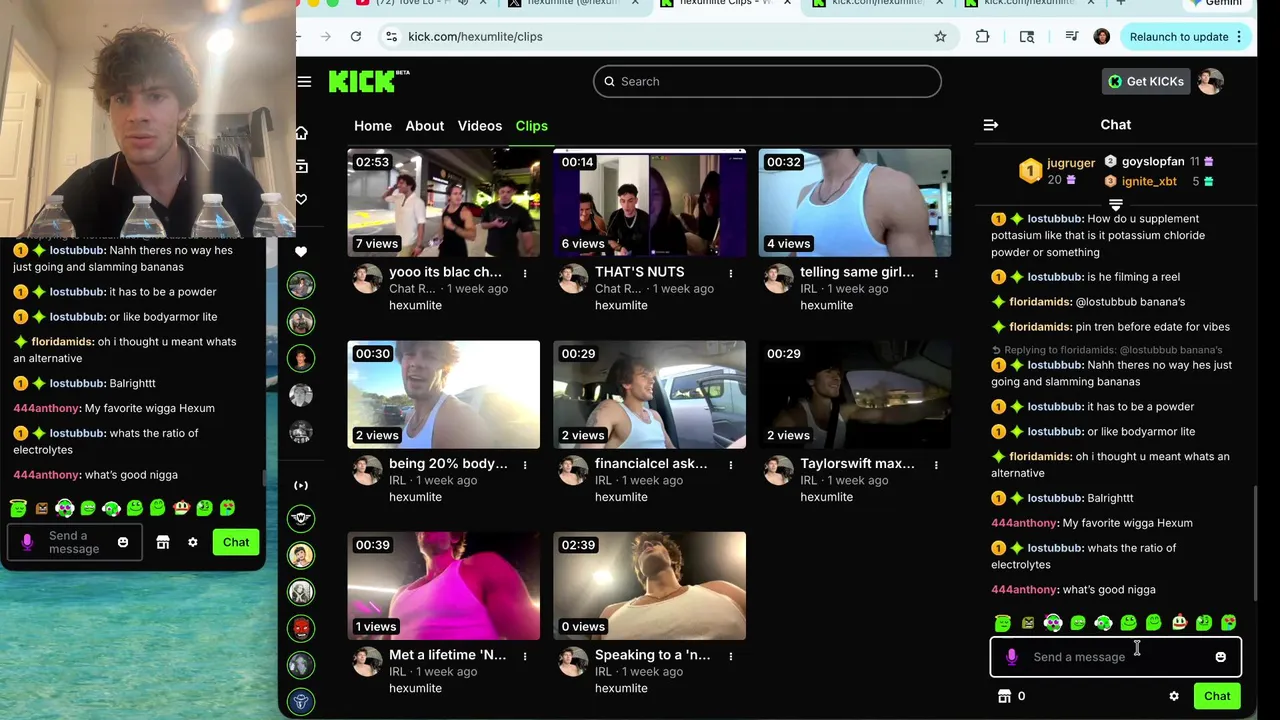Click the green Chat button in the main chat
Image resolution: width=1280 pixels, height=720 pixels.
1217,696
